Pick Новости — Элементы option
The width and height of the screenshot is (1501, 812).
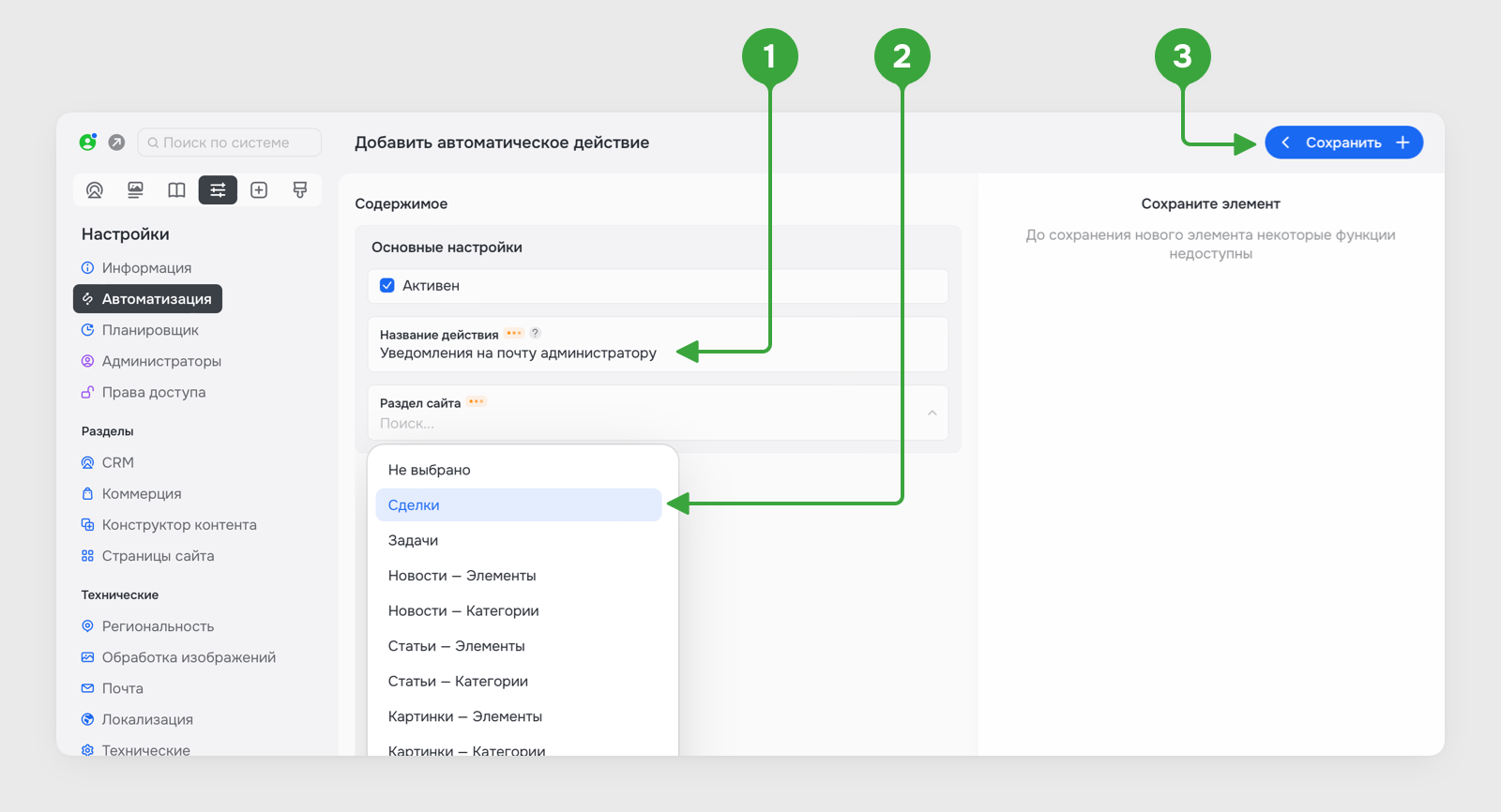pos(519,576)
